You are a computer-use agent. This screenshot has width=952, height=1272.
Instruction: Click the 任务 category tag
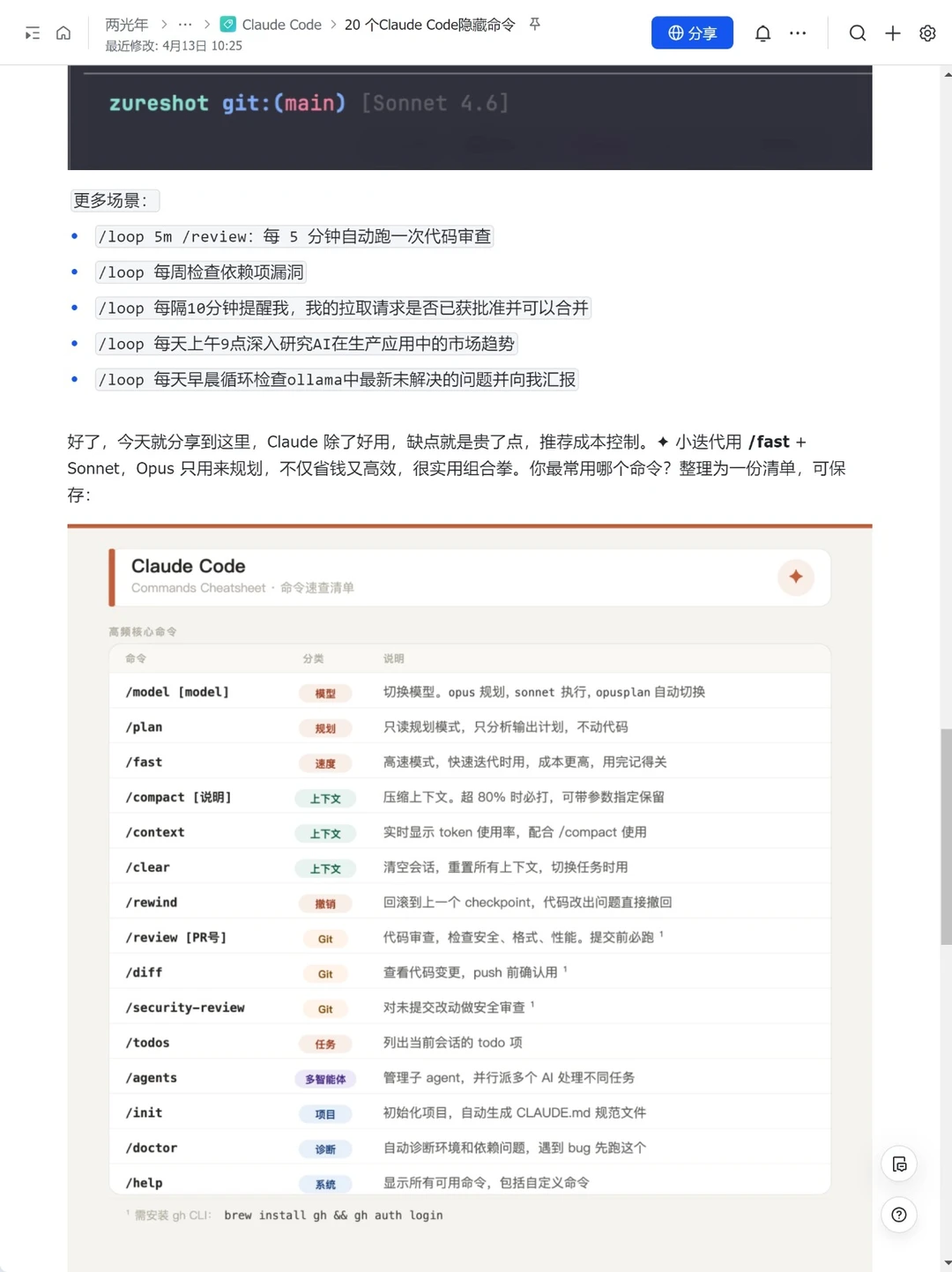click(325, 1044)
